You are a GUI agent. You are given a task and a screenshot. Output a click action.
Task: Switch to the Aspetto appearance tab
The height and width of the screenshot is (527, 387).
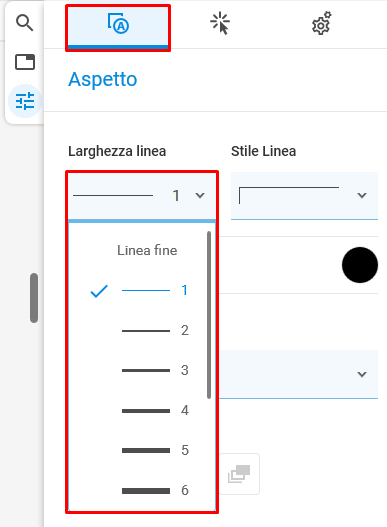point(118,27)
